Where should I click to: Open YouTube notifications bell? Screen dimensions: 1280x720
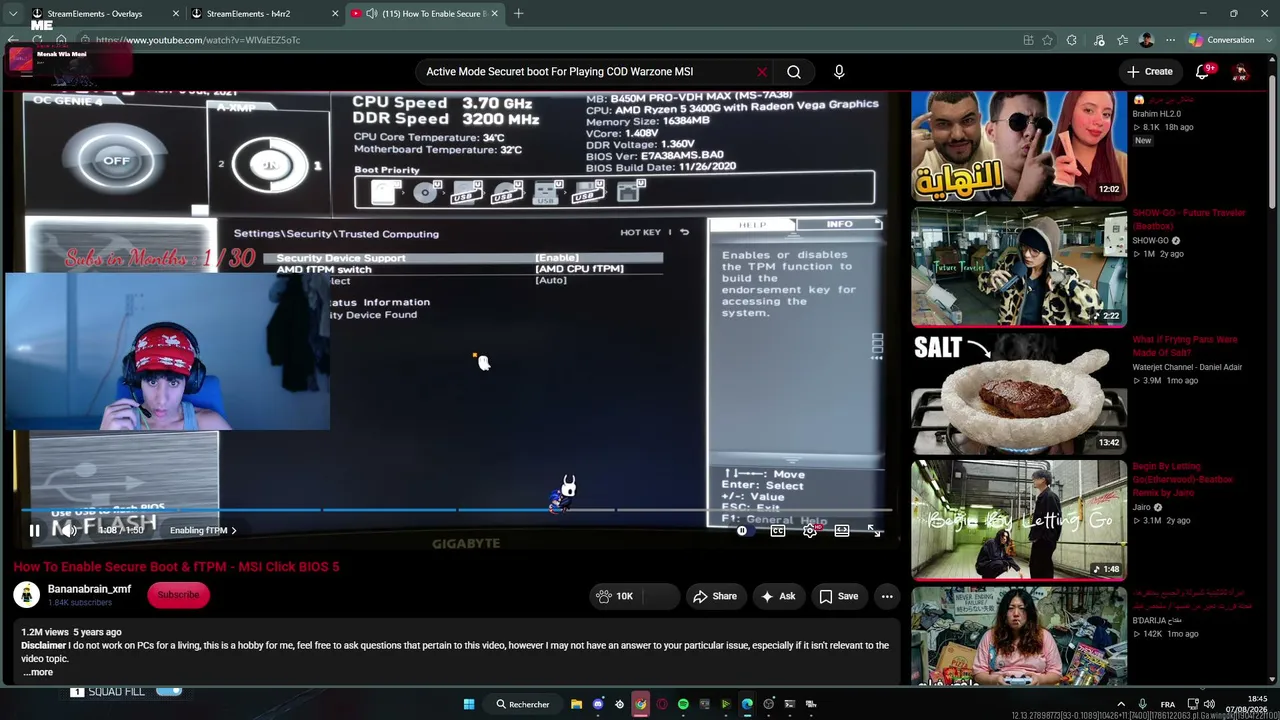tap(1203, 72)
